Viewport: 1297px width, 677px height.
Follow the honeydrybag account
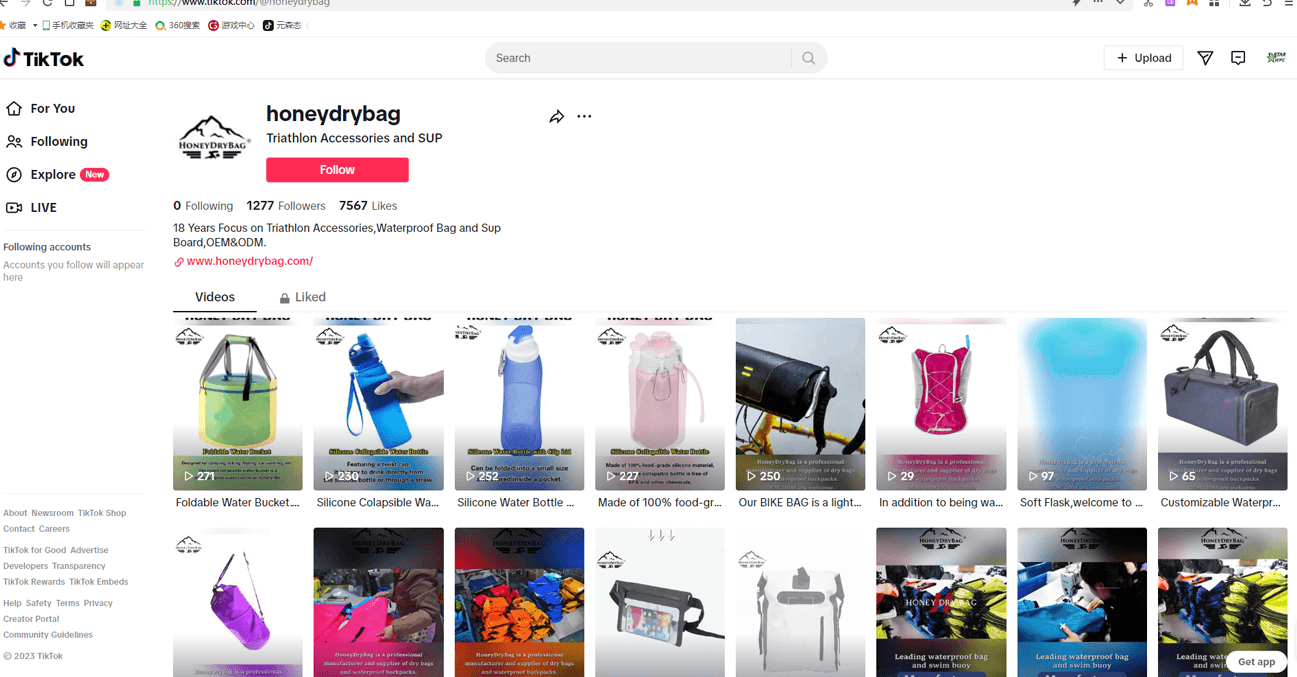coord(337,170)
